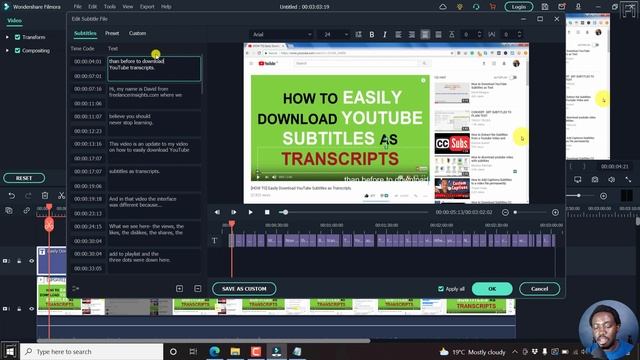Stop the subtitle preview playback

coord(267,212)
